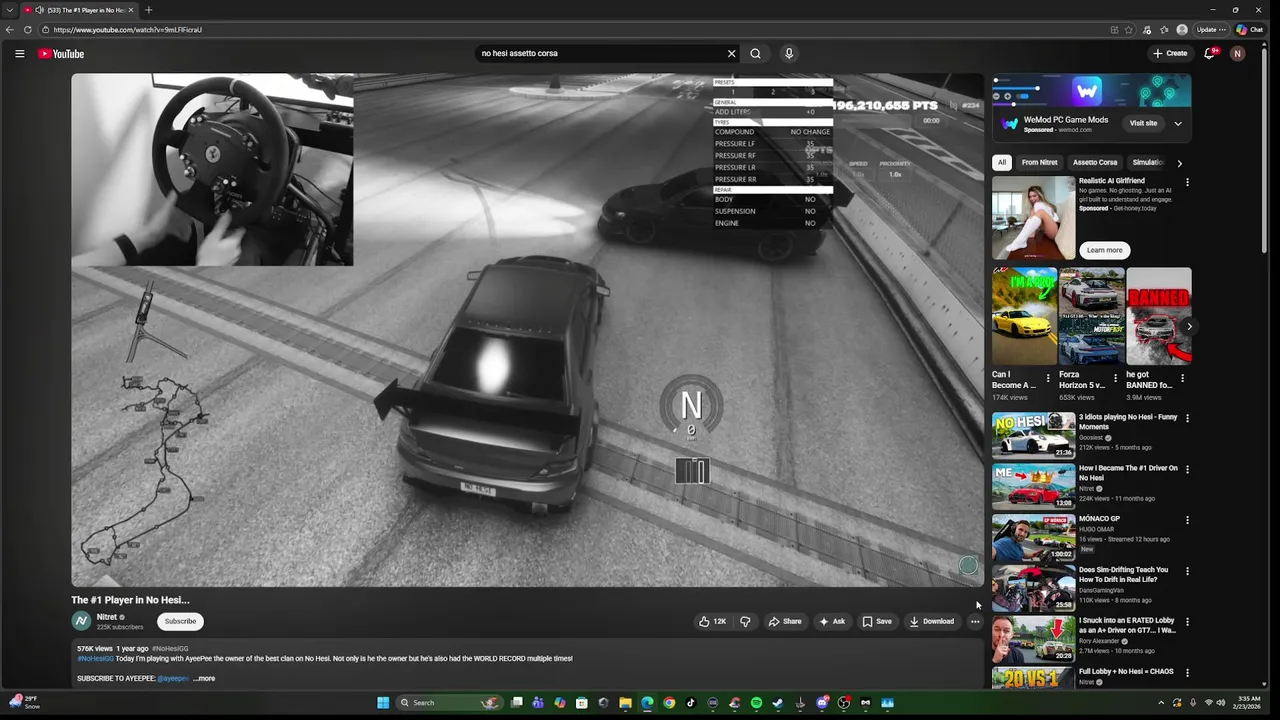Open the 'I Snuck into an E RATED Lobby' video
Viewport: 1280px width, 720px height.
coord(1033,639)
